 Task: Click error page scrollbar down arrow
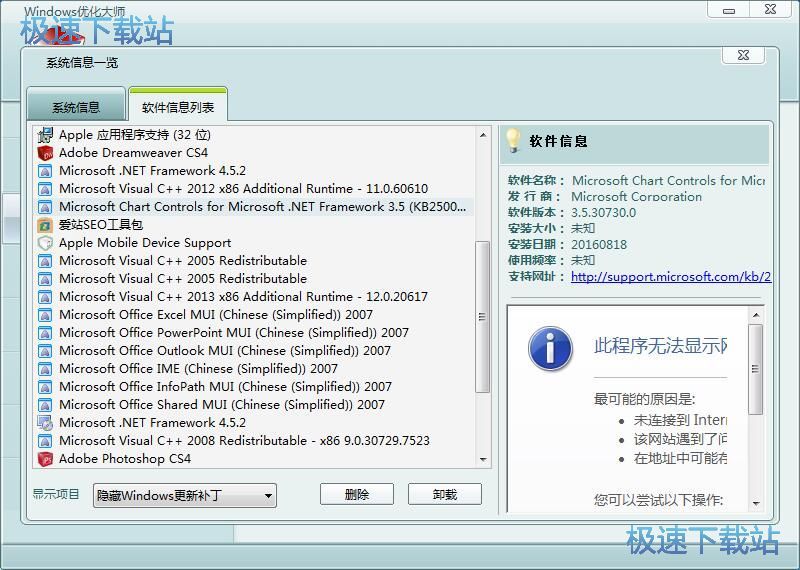(x=756, y=504)
